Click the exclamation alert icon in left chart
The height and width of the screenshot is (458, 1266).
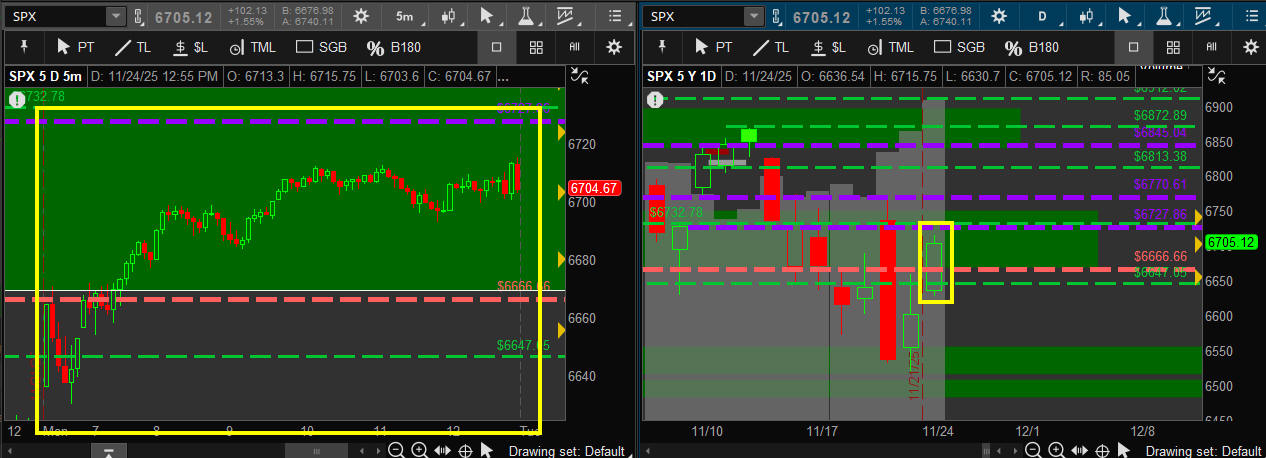point(16,99)
